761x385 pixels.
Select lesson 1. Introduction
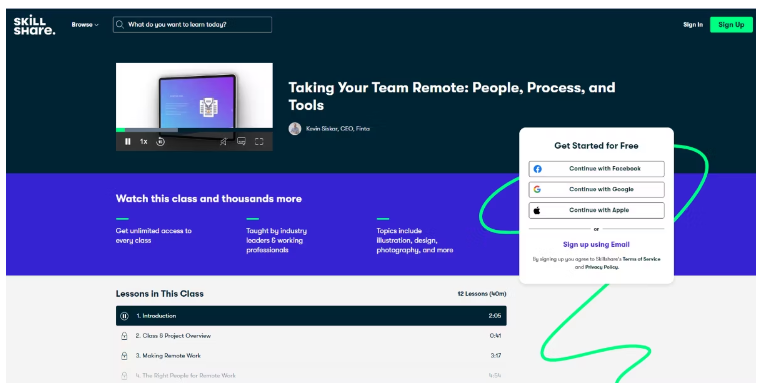[x=311, y=316]
